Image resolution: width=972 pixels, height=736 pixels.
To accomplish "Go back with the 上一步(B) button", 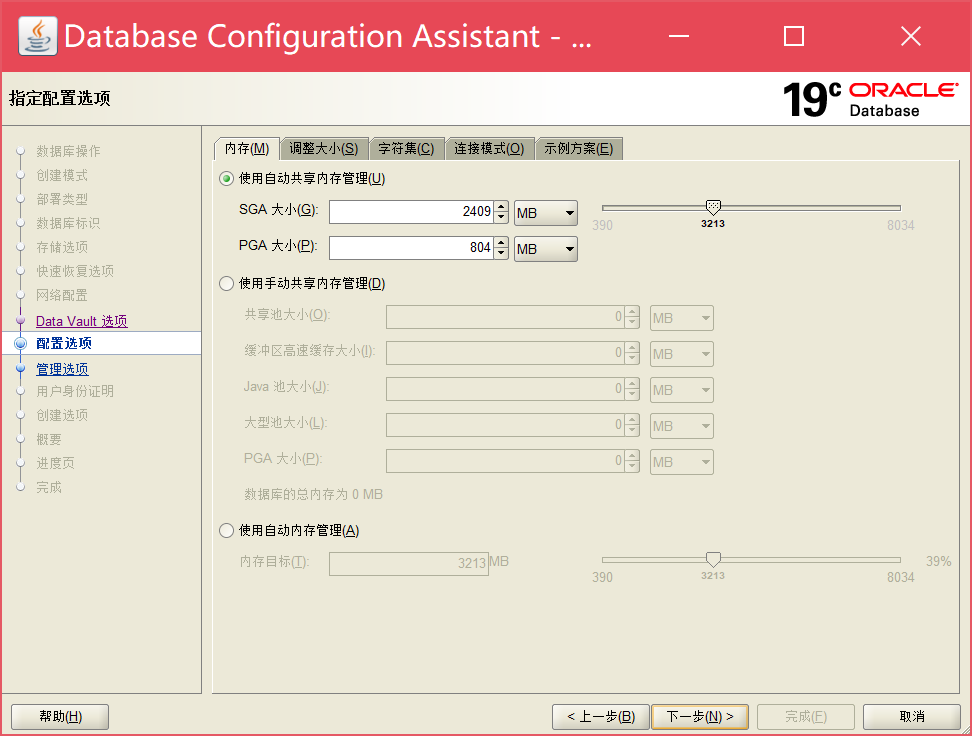I will [x=600, y=716].
